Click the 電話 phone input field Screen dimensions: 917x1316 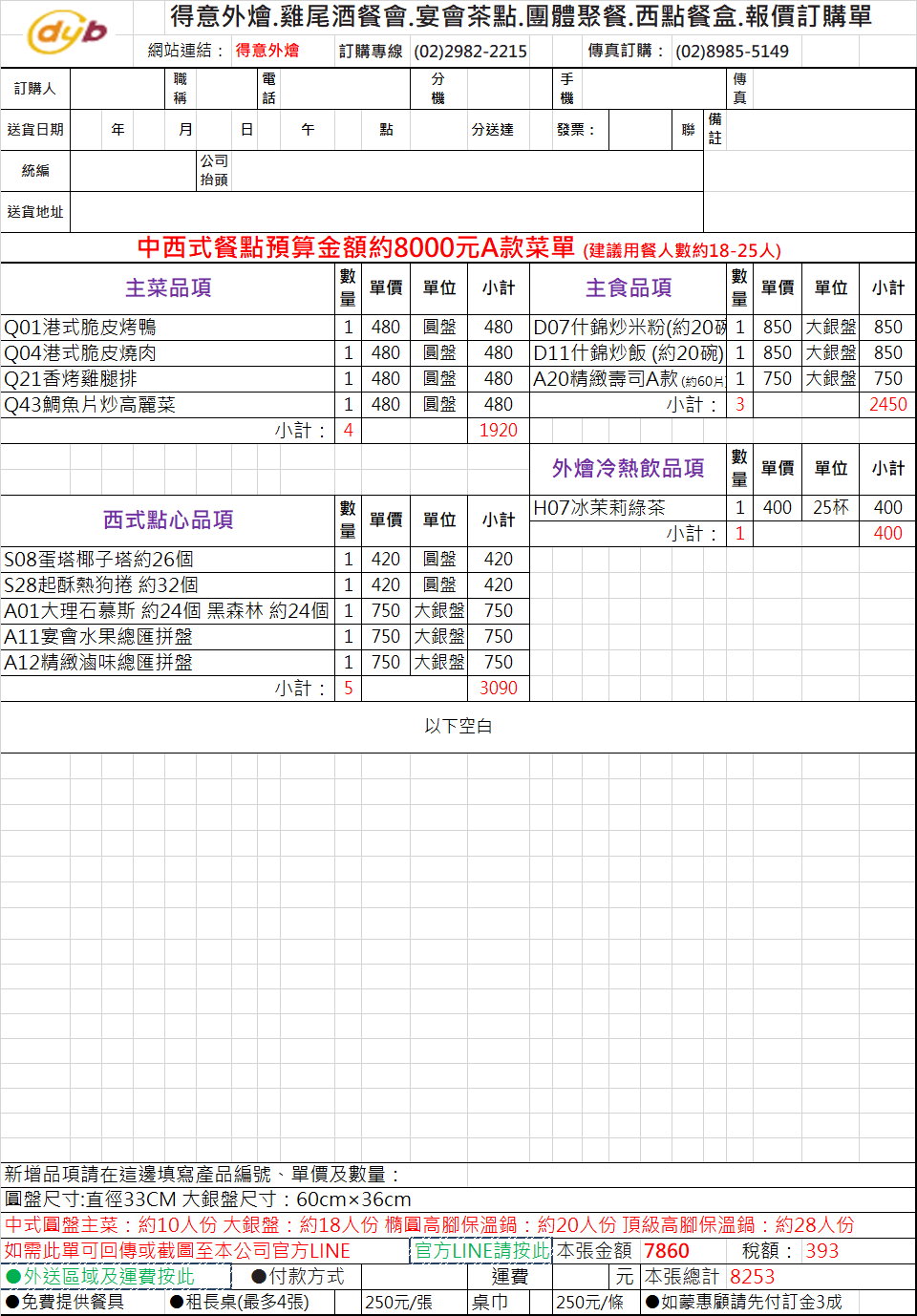point(346,89)
